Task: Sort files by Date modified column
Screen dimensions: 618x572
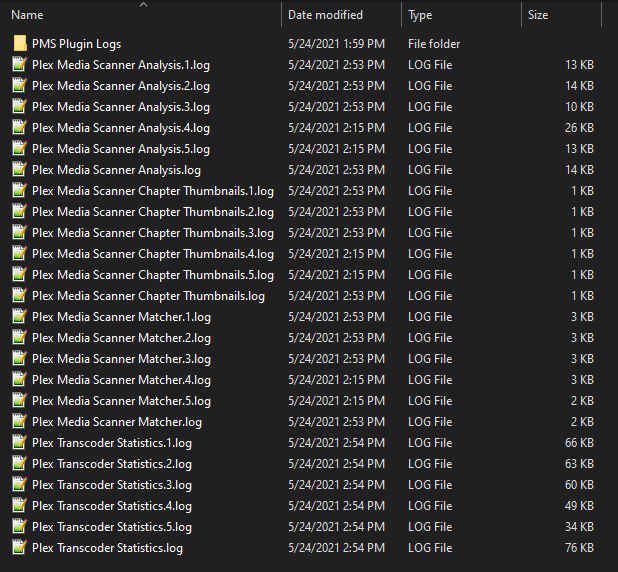Action: [325, 15]
